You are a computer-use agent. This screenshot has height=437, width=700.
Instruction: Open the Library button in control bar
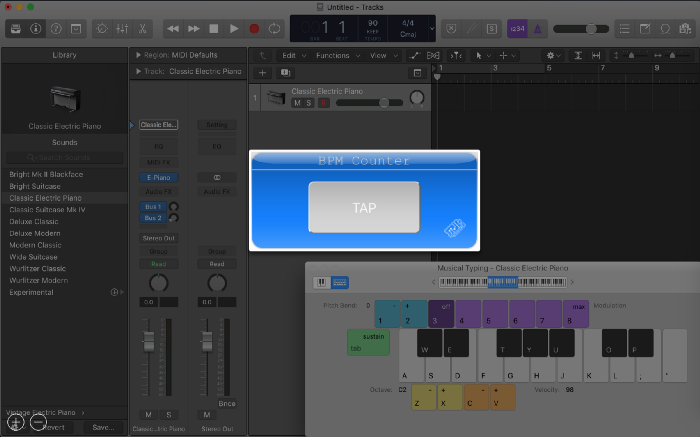pyautogui.click(x=16, y=29)
